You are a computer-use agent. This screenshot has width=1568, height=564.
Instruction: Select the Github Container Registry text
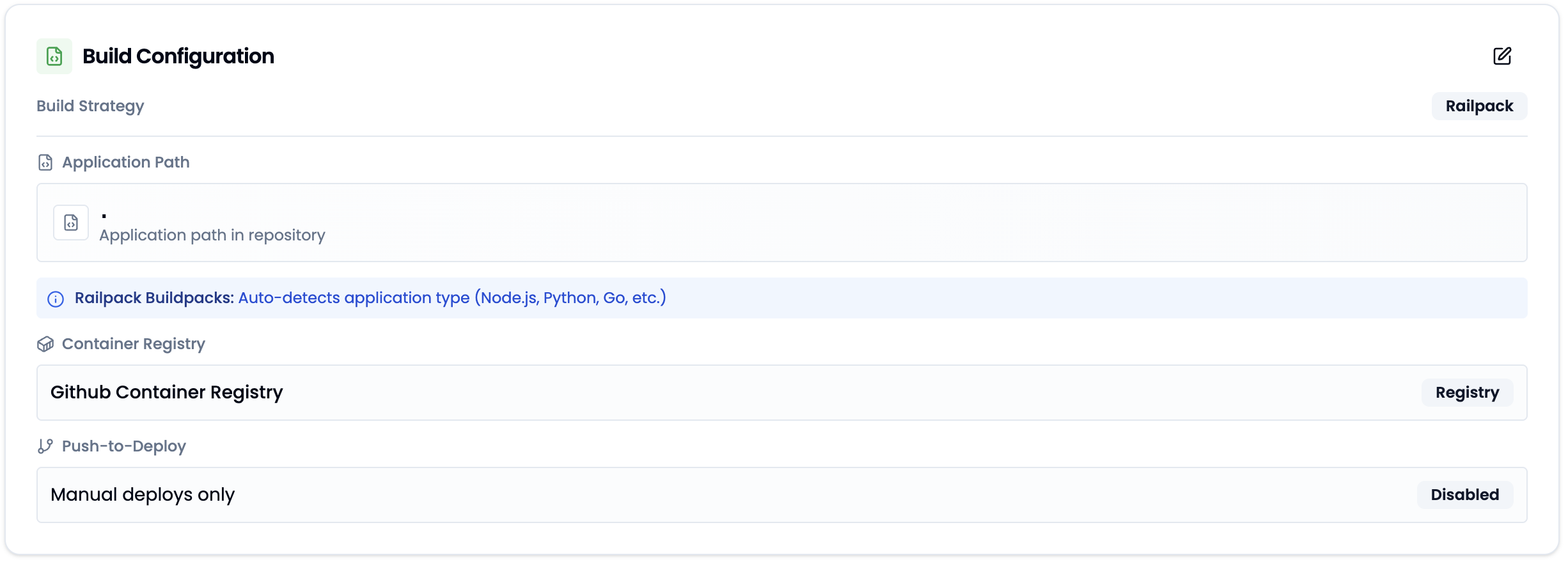pyautogui.click(x=167, y=392)
